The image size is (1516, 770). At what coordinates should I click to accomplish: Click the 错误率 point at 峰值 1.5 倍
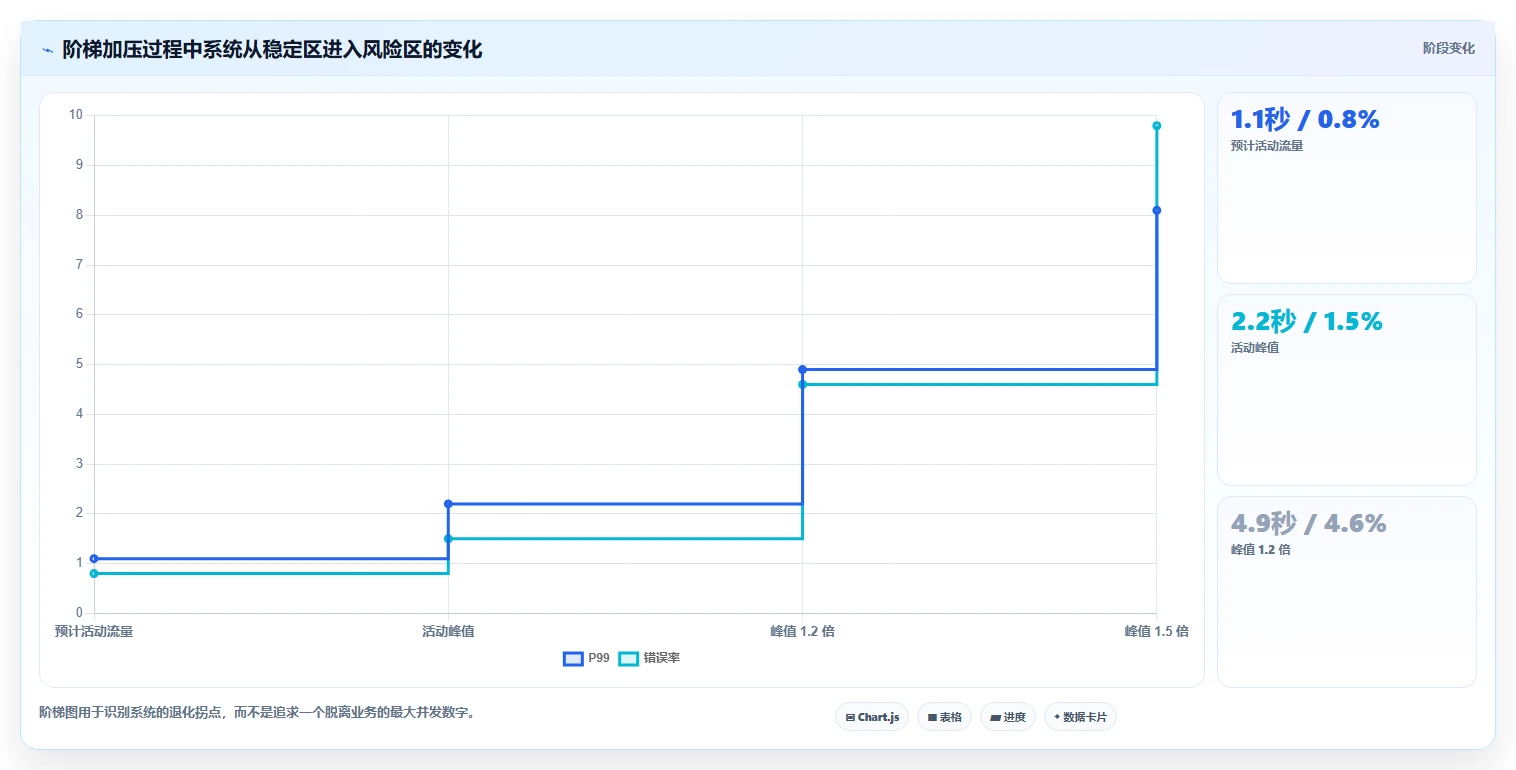(1156, 126)
